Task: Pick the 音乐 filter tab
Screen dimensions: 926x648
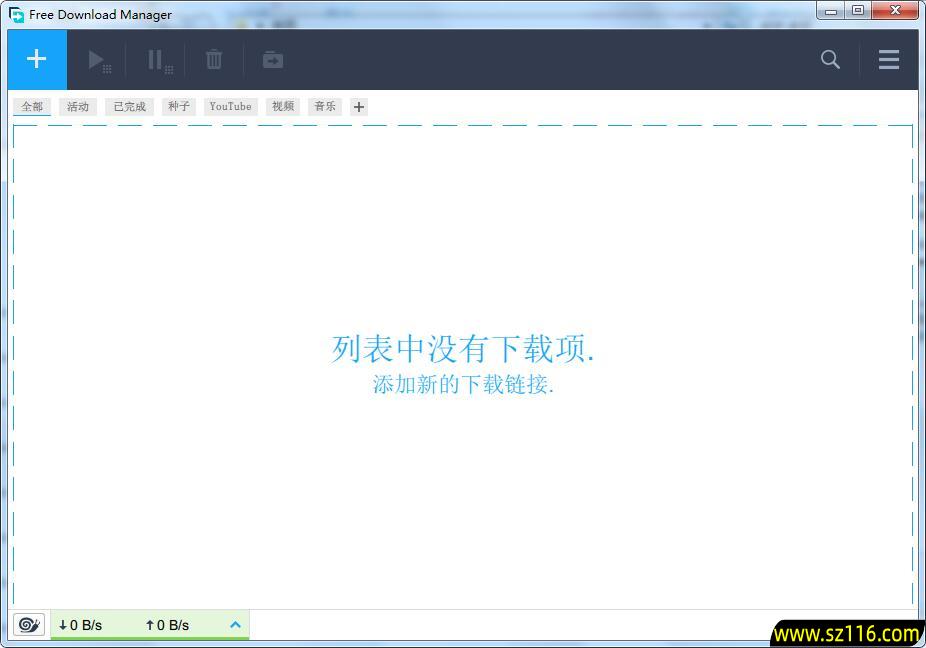Action: point(325,107)
